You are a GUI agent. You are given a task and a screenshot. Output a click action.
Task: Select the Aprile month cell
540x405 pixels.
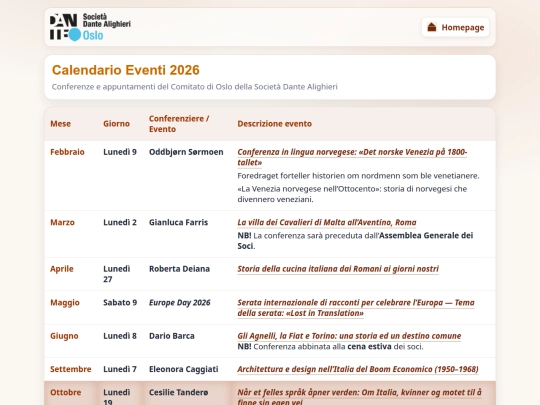tap(62, 269)
